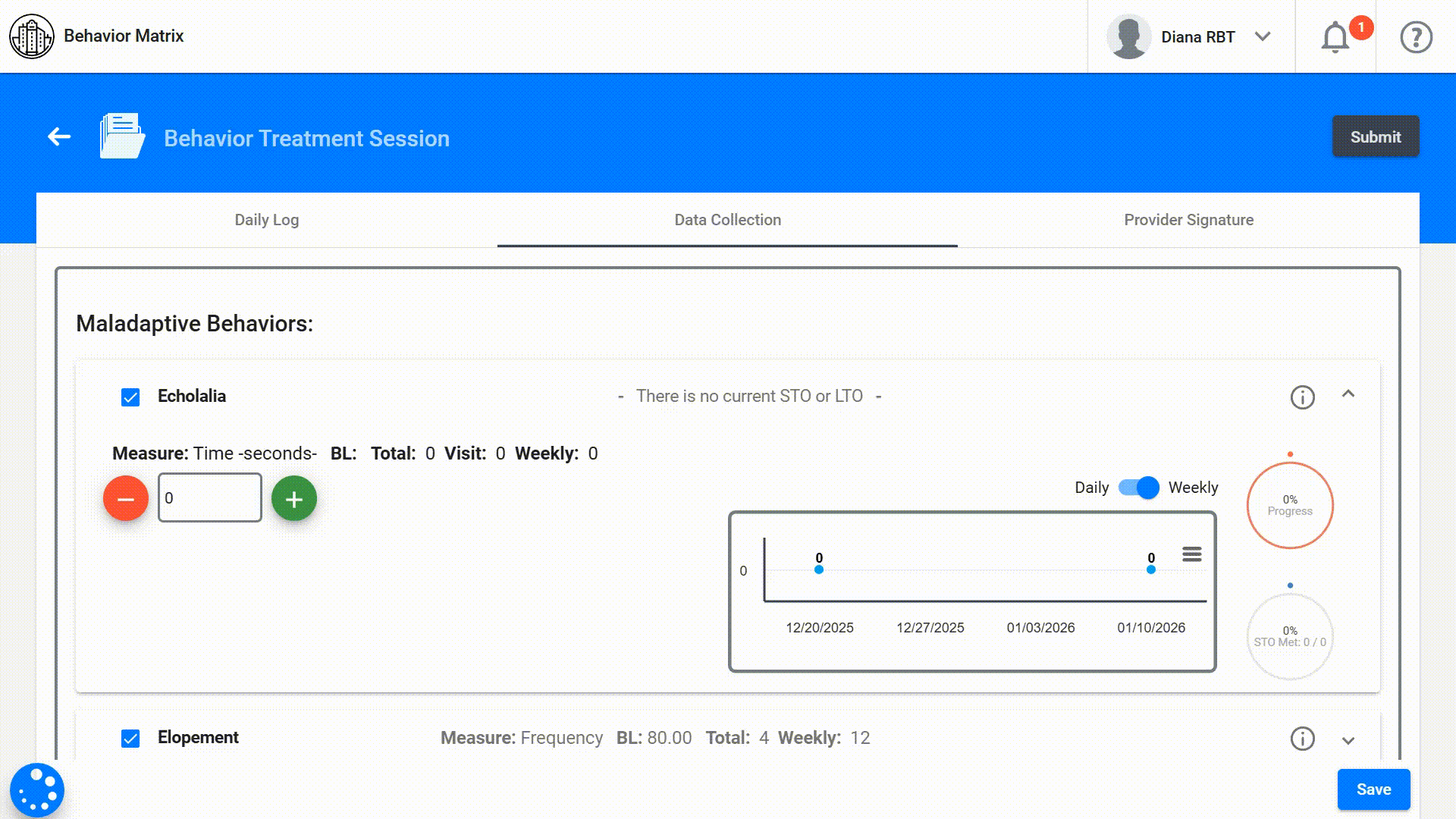Open the help question mark icon
The height and width of the screenshot is (819, 1456).
(x=1416, y=37)
